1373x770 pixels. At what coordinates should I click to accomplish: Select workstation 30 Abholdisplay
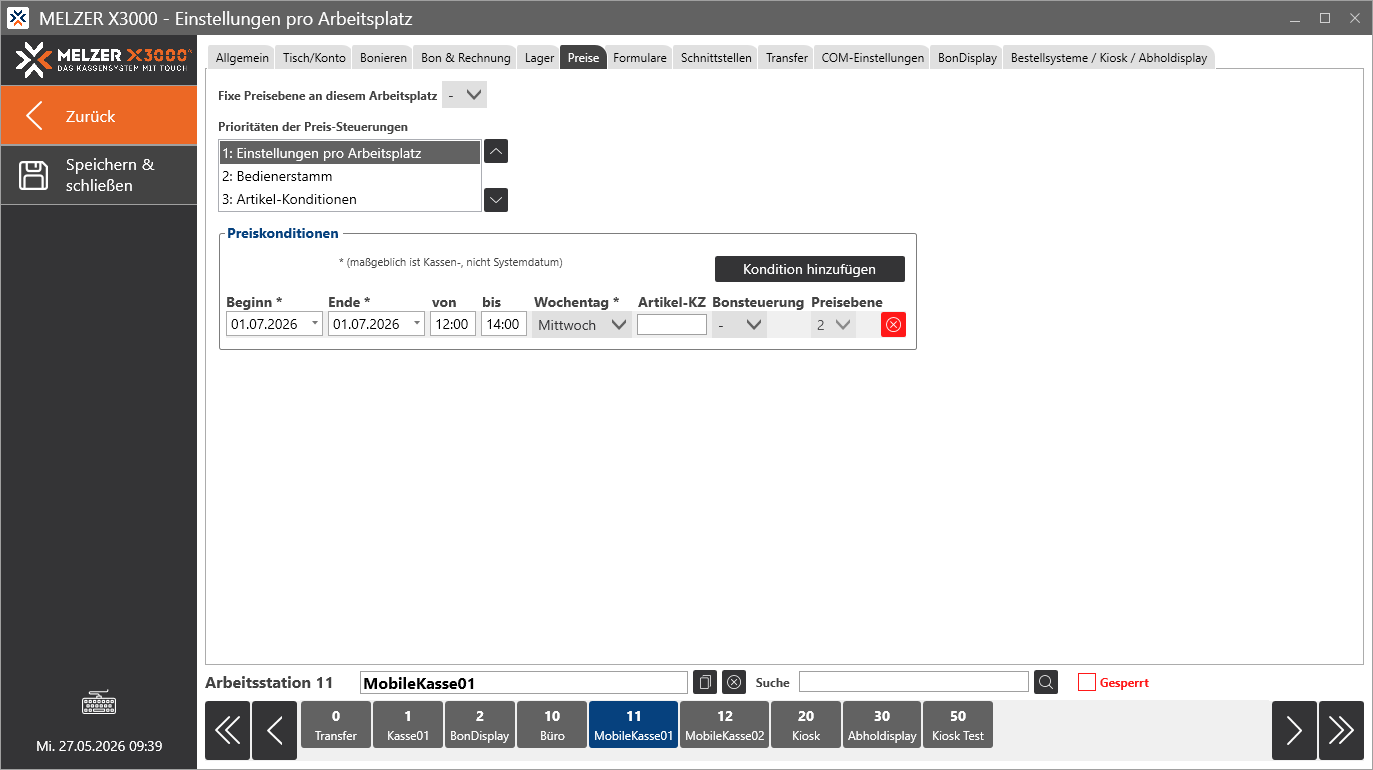coord(882,726)
